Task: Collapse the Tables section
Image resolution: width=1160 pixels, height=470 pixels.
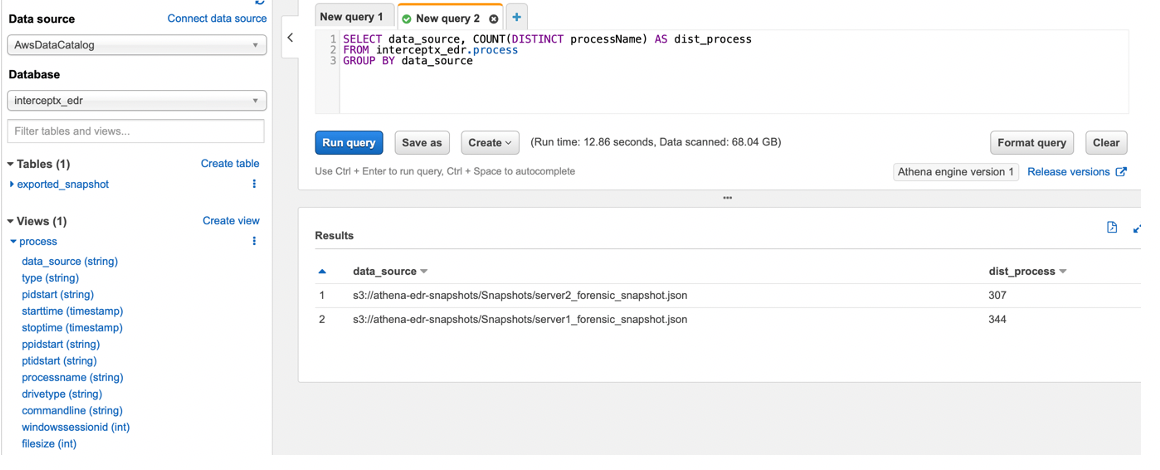Action: pyautogui.click(x=11, y=164)
